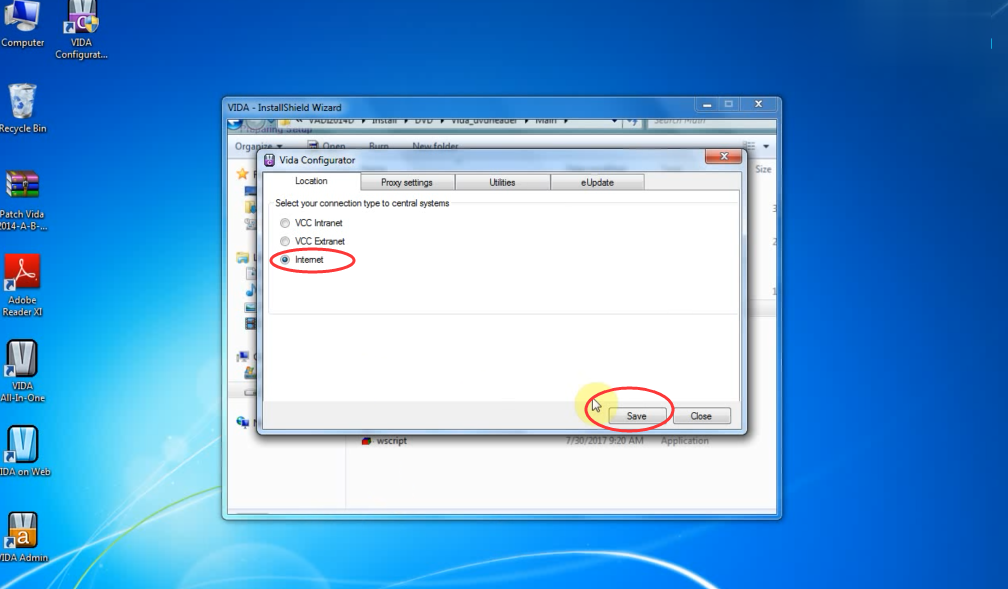This screenshot has width=1008, height=589.
Task: Close Vida Configurator with the red X
Action: tap(724, 156)
